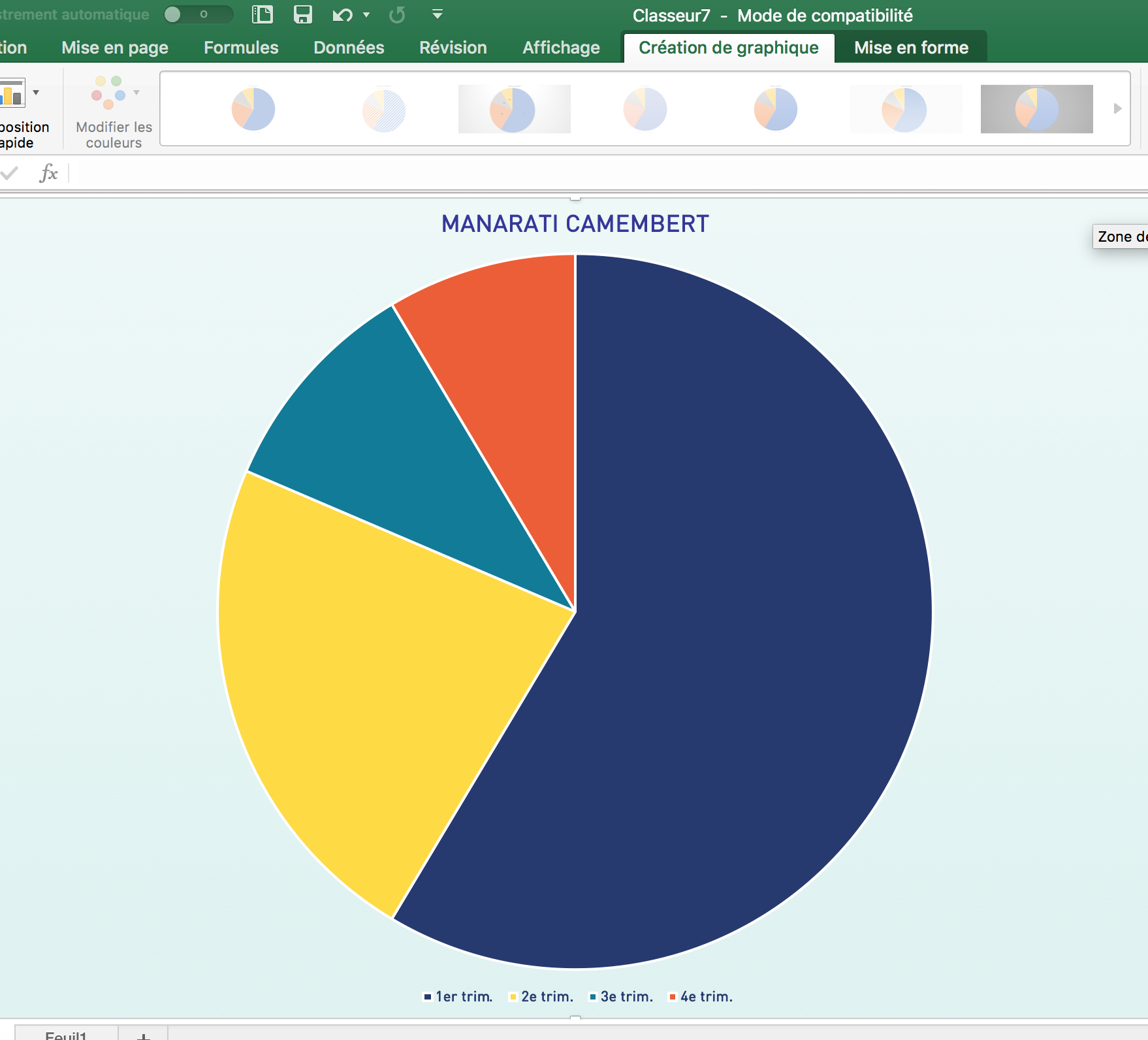Image resolution: width=1148 pixels, height=1040 pixels.
Task: Switch to the Mise en forme tab
Action: point(910,48)
